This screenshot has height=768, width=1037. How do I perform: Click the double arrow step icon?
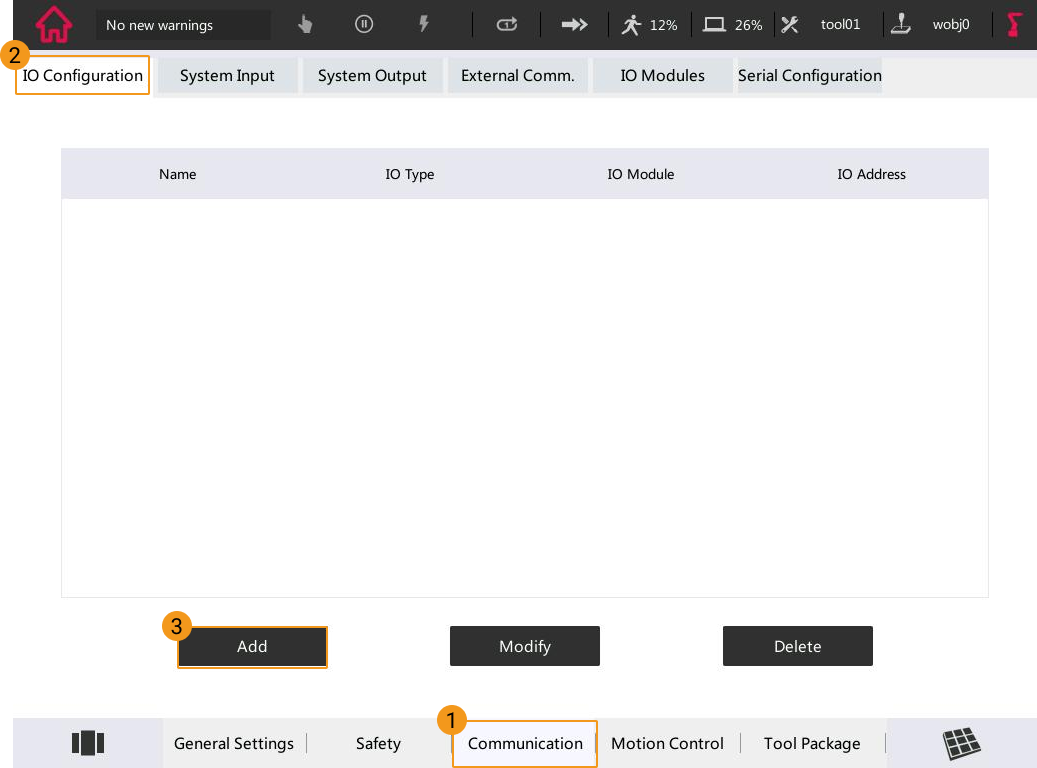click(574, 25)
